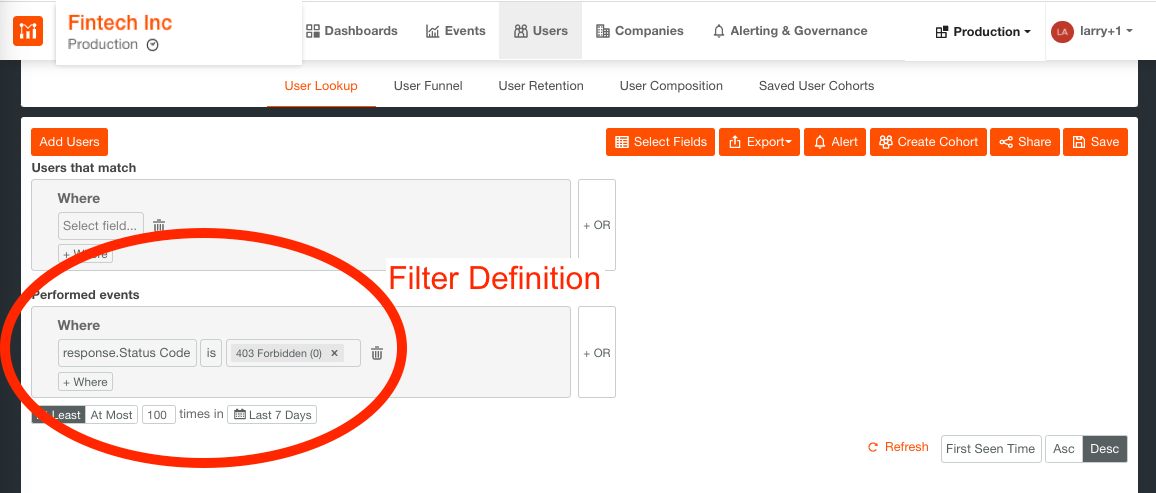Delete the Users that match filter row

click(x=159, y=225)
